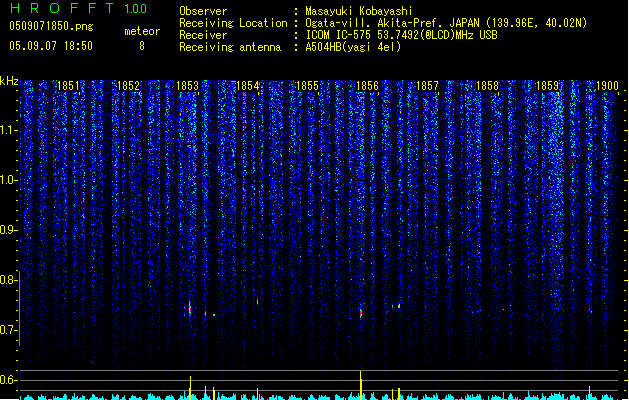The width and height of the screenshot is (629, 400).
Task: Click the 1900 time marker
Action: click(x=607, y=86)
